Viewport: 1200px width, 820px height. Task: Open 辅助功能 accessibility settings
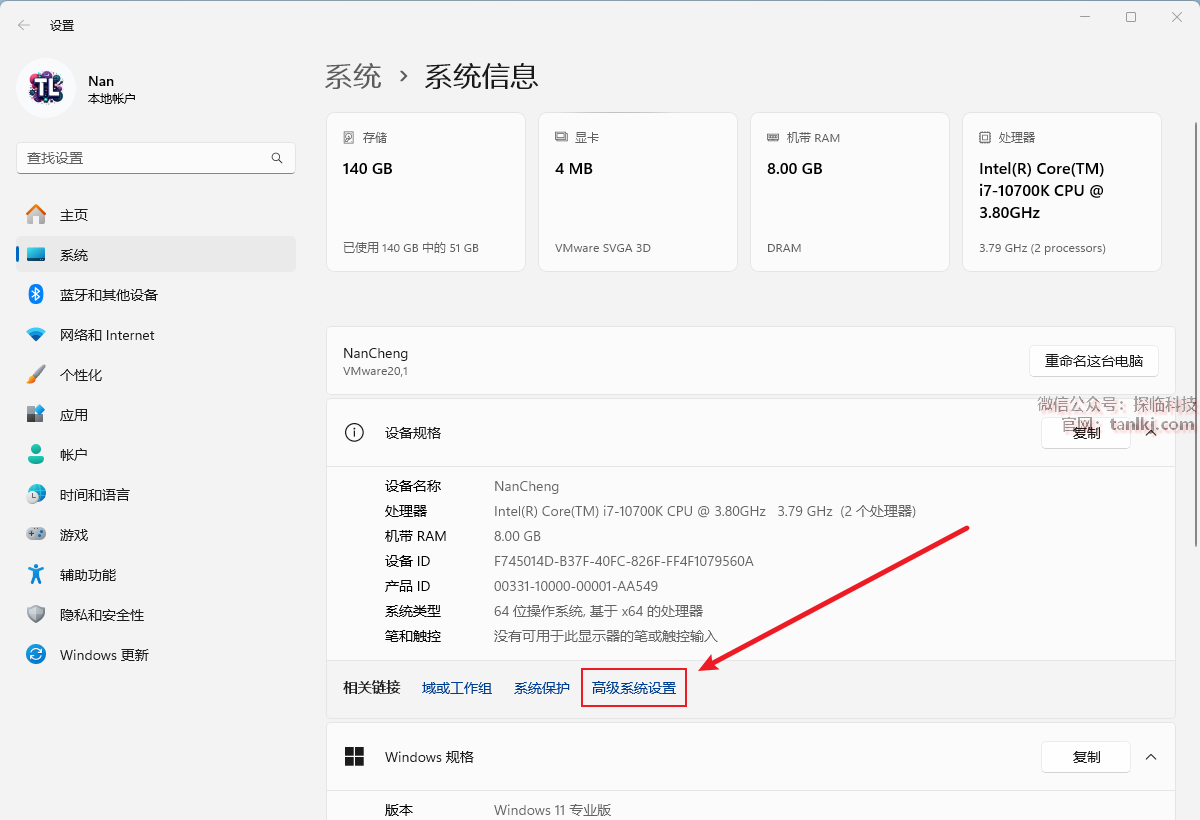87,575
